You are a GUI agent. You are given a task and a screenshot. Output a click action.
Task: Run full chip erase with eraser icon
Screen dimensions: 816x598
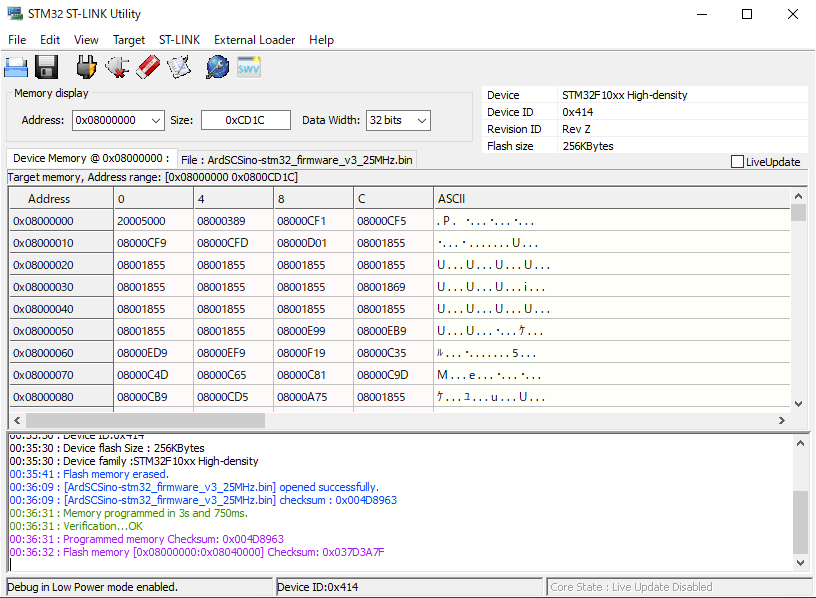pyautogui.click(x=148, y=68)
